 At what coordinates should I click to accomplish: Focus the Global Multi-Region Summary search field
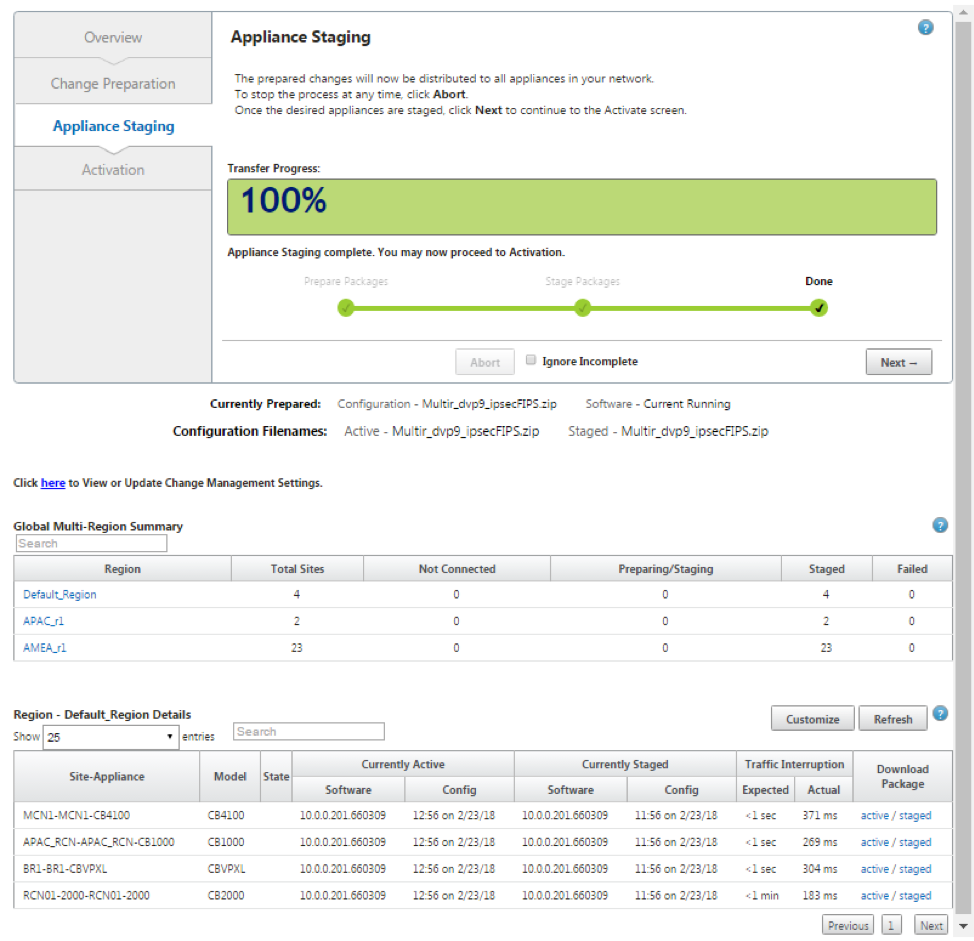(x=91, y=543)
